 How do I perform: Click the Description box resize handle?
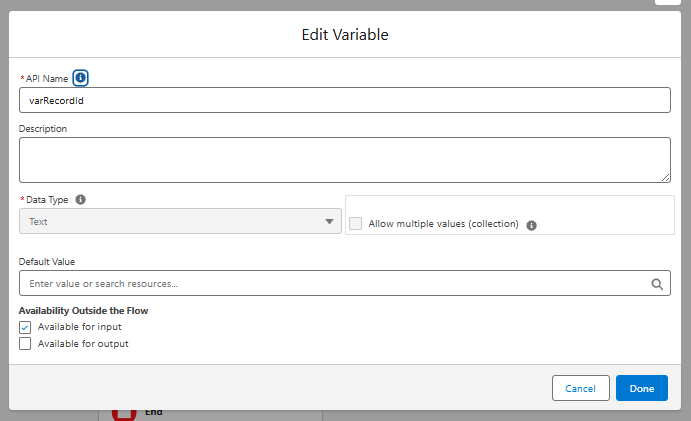[x=665, y=177]
